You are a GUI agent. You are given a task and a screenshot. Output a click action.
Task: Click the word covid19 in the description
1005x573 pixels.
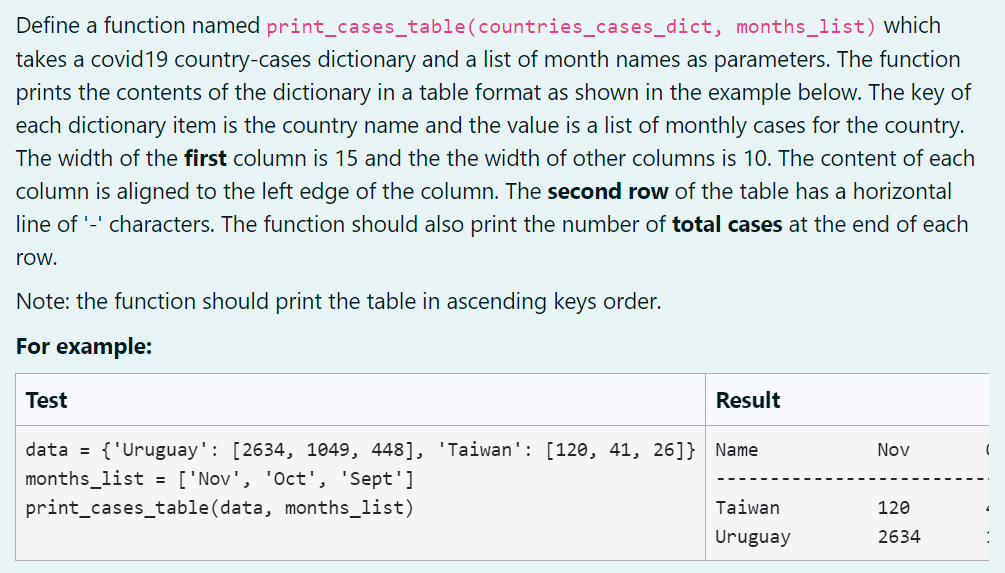coord(129,60)
